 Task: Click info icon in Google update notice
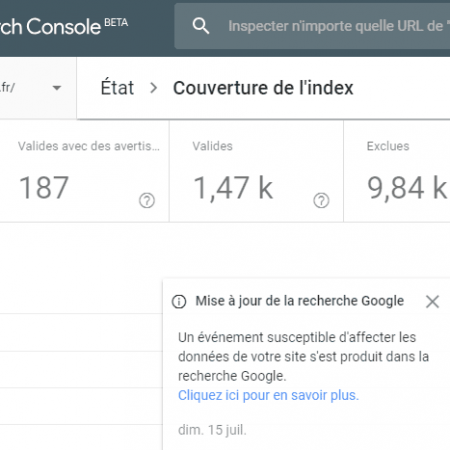pos(179,301)
